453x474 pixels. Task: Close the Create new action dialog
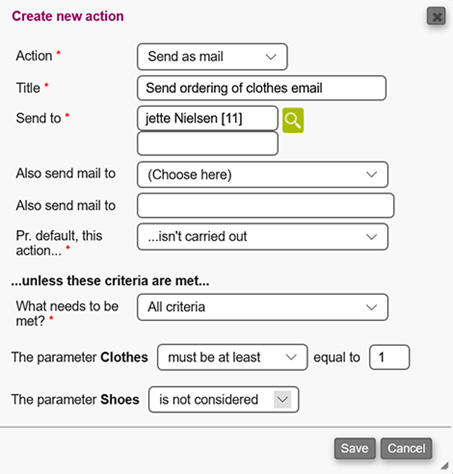pyautogui.click(x=436, y=16)
